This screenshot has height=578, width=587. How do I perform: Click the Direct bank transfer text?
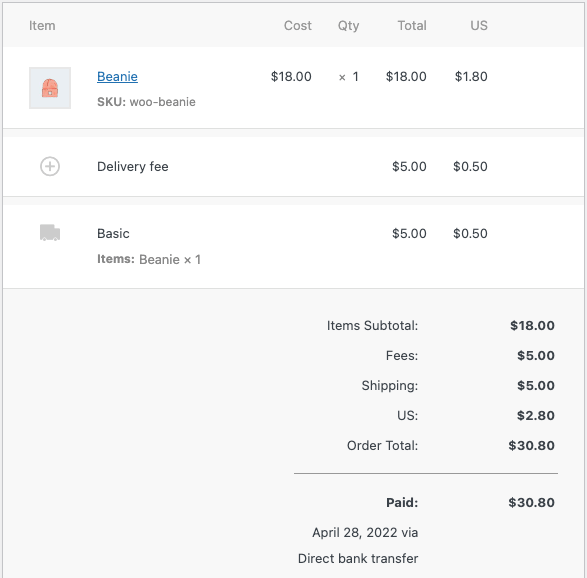click(358, 559)
